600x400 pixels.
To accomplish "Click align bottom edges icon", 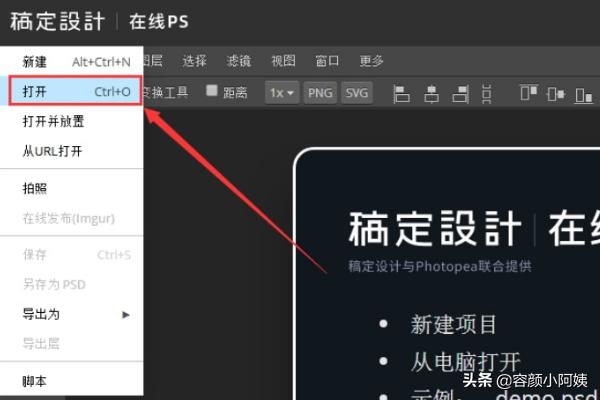I will coord(584,95).
